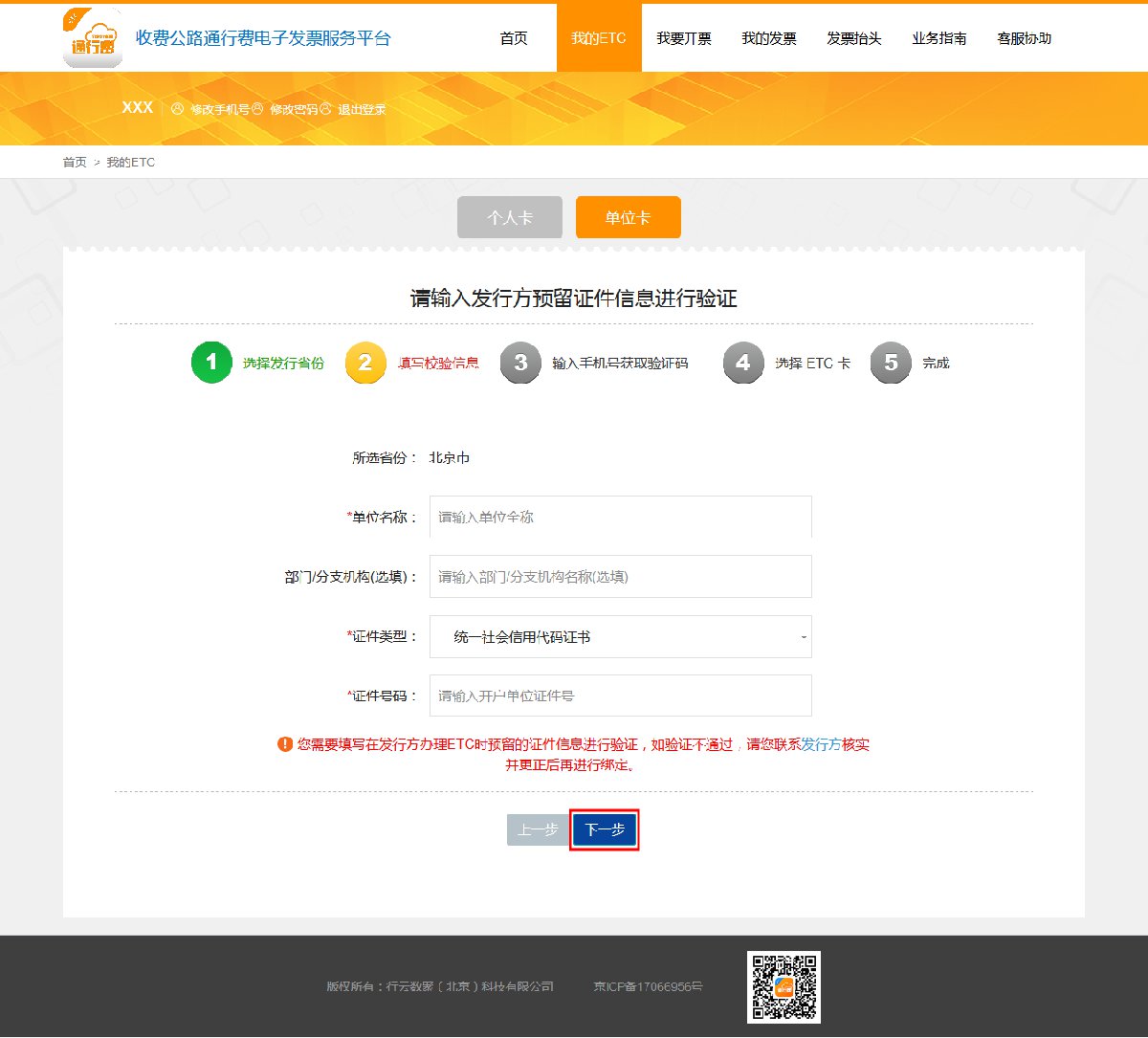Click the gray step 5 circle icon
The width and height of the screenshot is (1148, 1038).
pos(891,363)
